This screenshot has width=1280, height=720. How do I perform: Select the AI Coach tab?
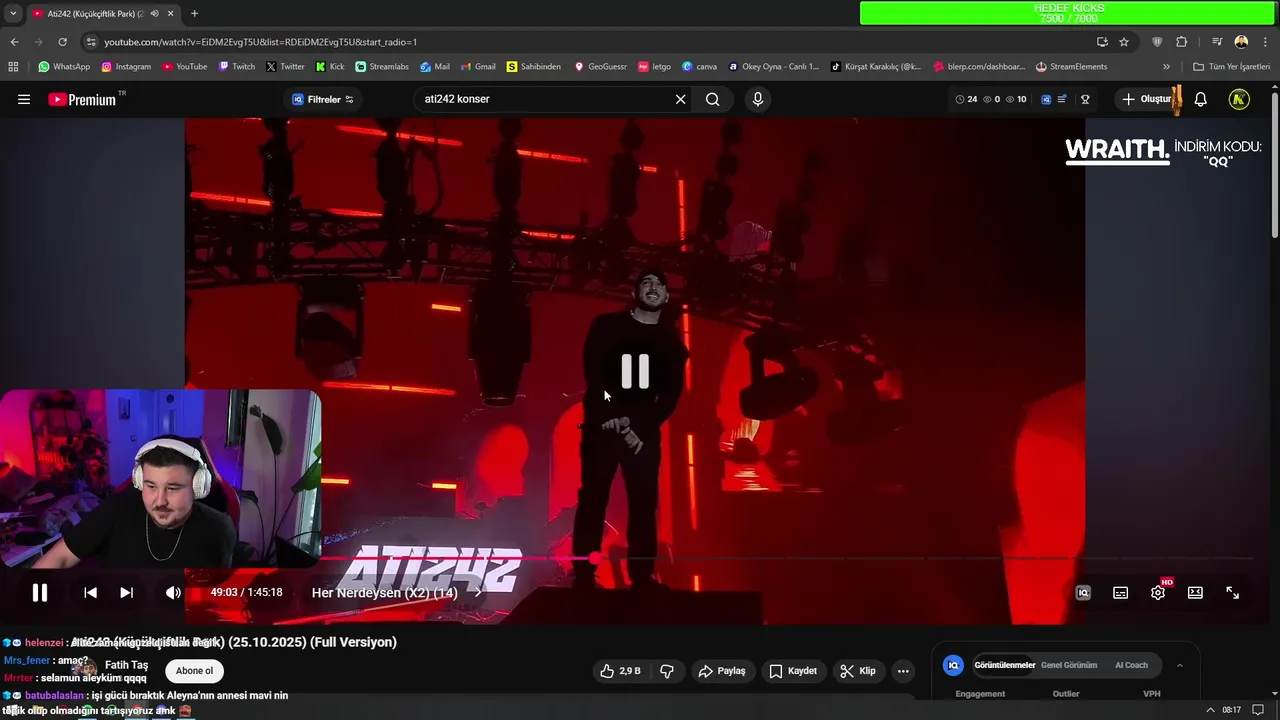click(x=1131, y=665)
